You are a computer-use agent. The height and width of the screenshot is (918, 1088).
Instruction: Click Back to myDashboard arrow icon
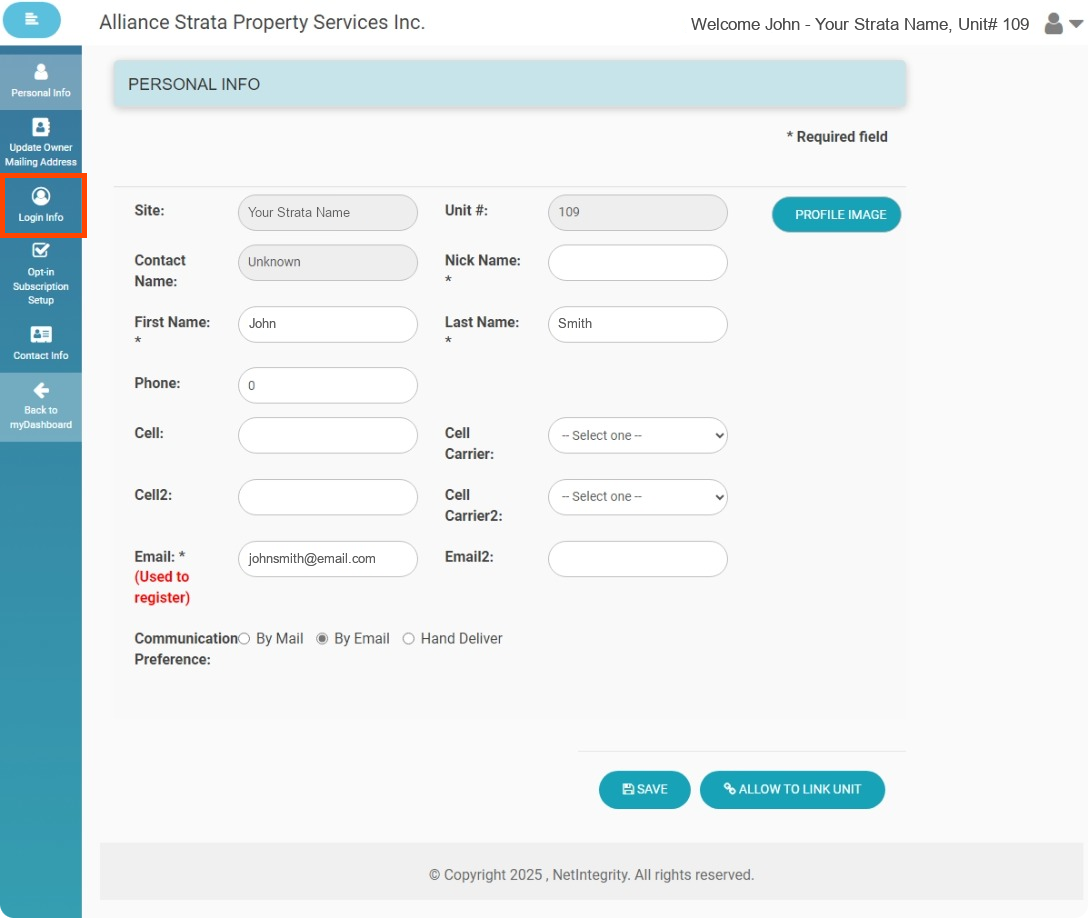[41, 390]
